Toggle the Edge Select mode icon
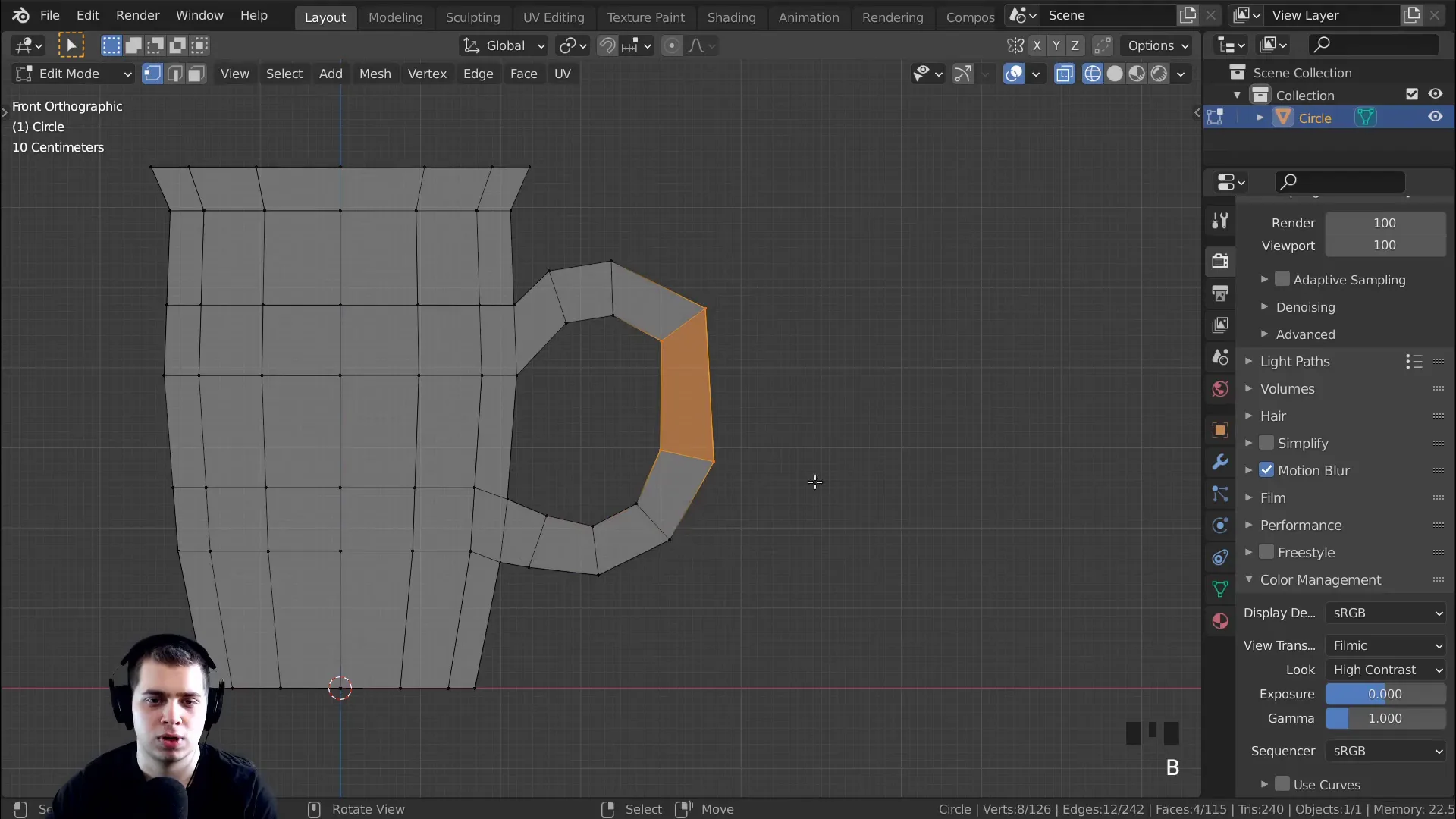The height and width of the screenshot is (819, 1456). pos(175,73)
